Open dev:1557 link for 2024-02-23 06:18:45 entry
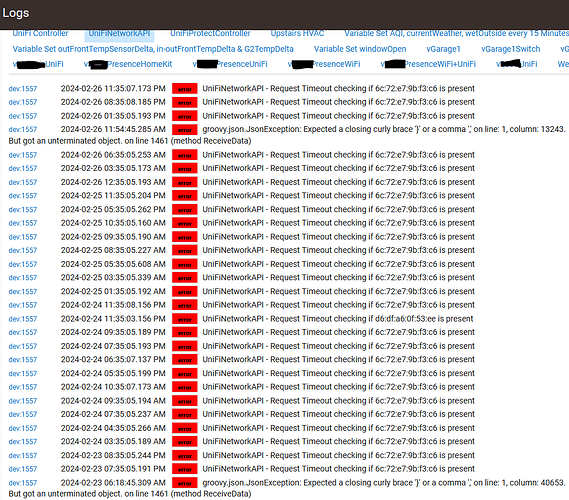 [x=23, y=483]
